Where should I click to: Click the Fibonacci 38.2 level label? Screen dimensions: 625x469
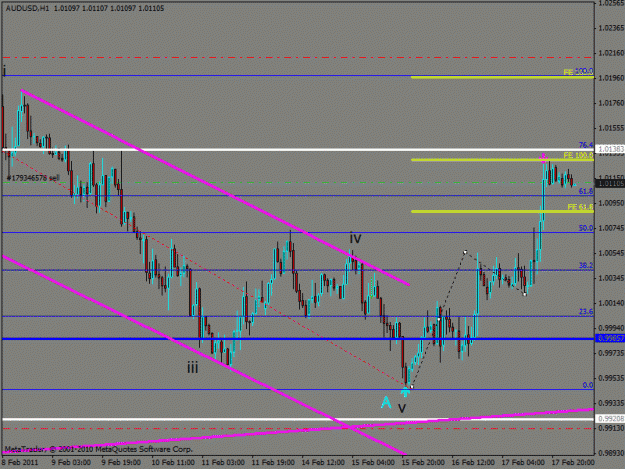586,265
